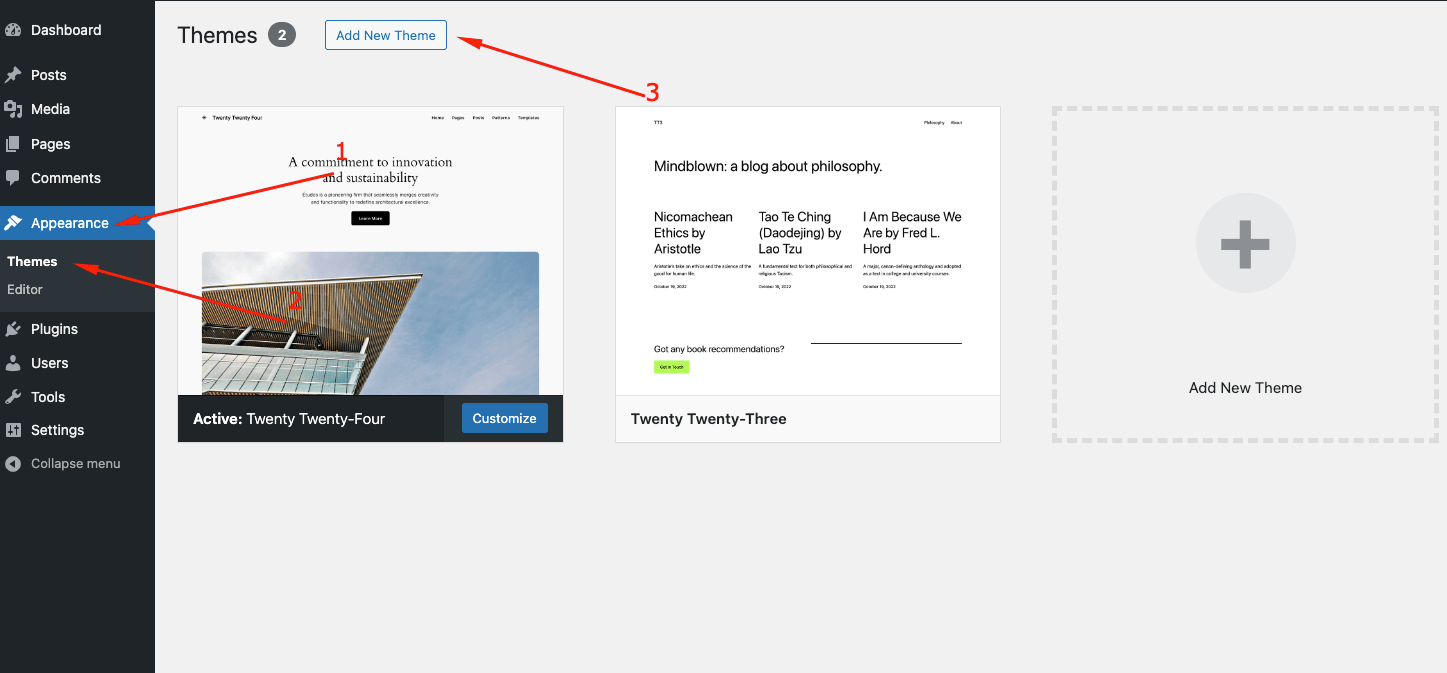Click the Settings sliders icon
This screenshot has height=673, width=1447.
coord(13,430)
